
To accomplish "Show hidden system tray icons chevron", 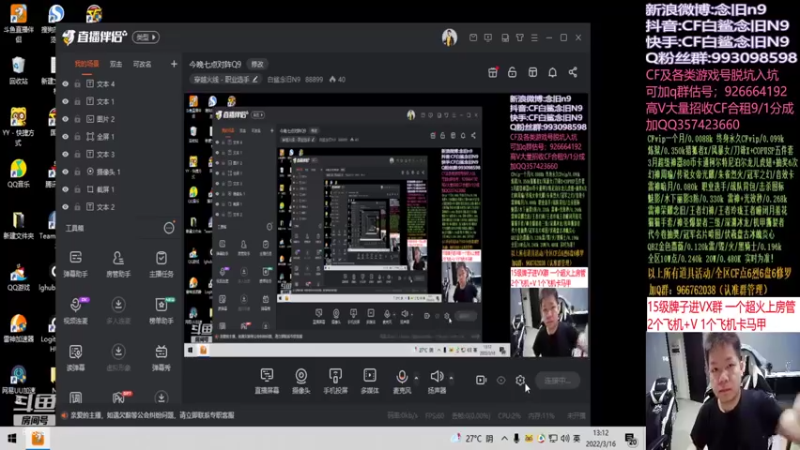I will pos(504,438).
